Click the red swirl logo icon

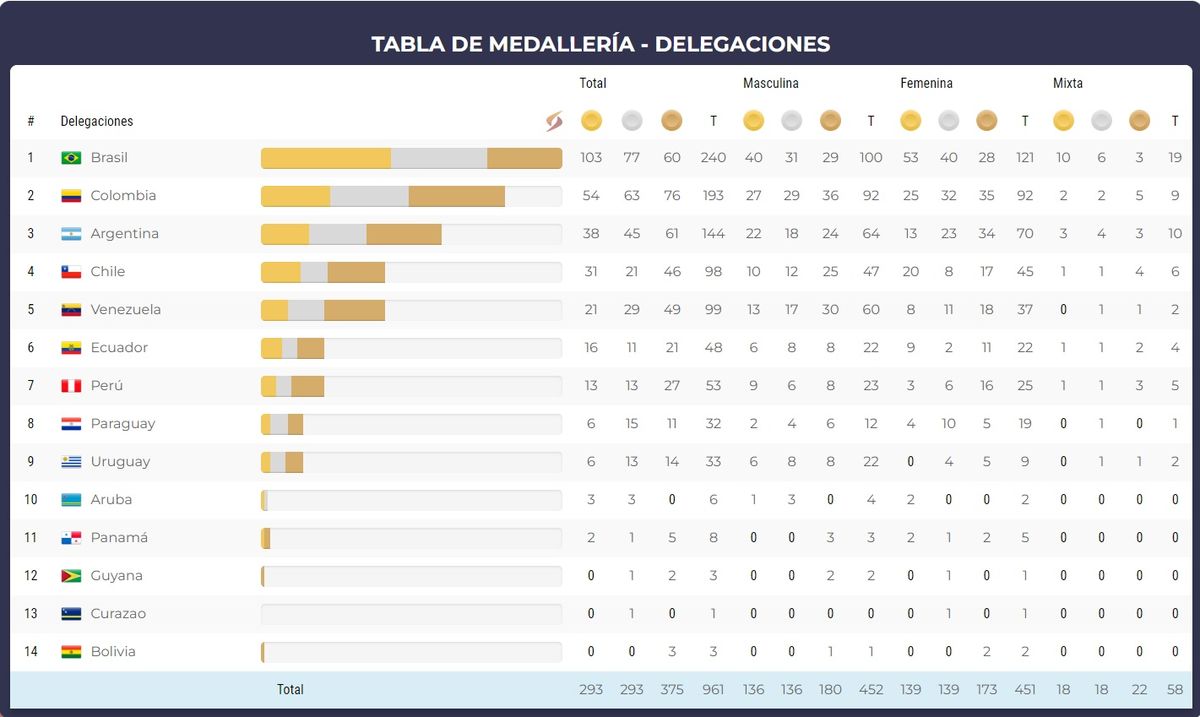tap(553, 121)
